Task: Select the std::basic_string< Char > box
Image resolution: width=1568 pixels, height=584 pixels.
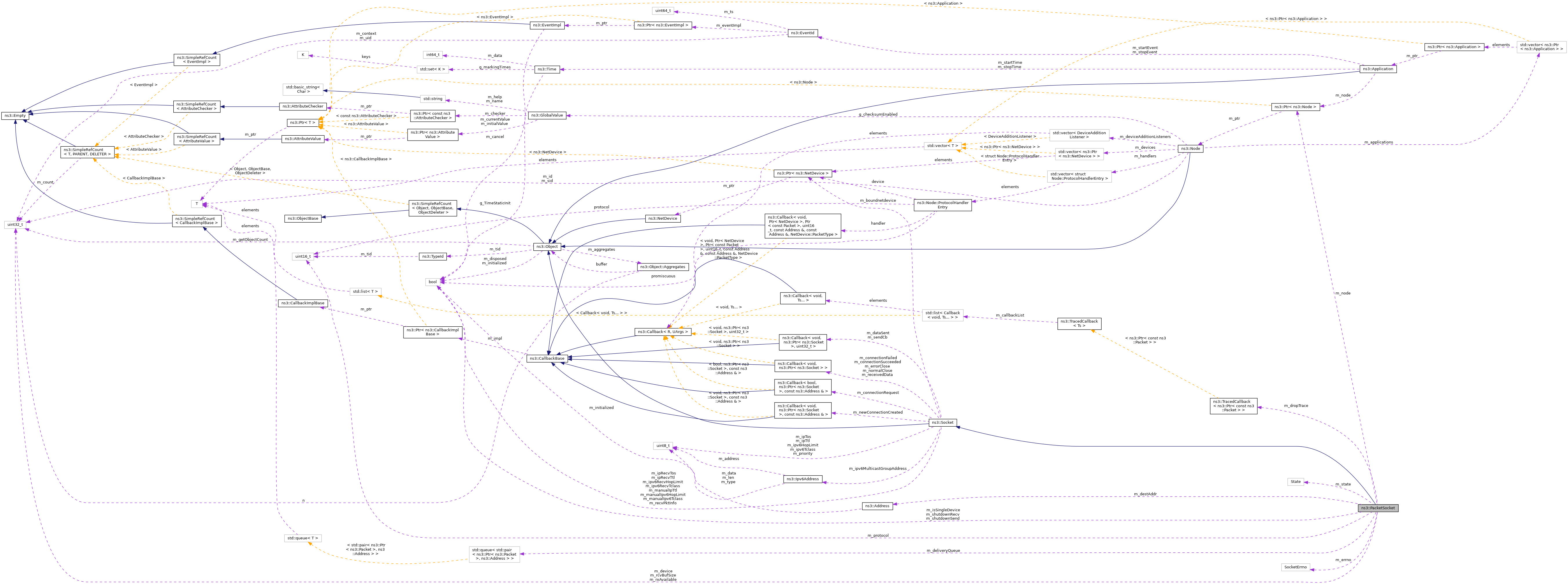Action: [303, 90]
